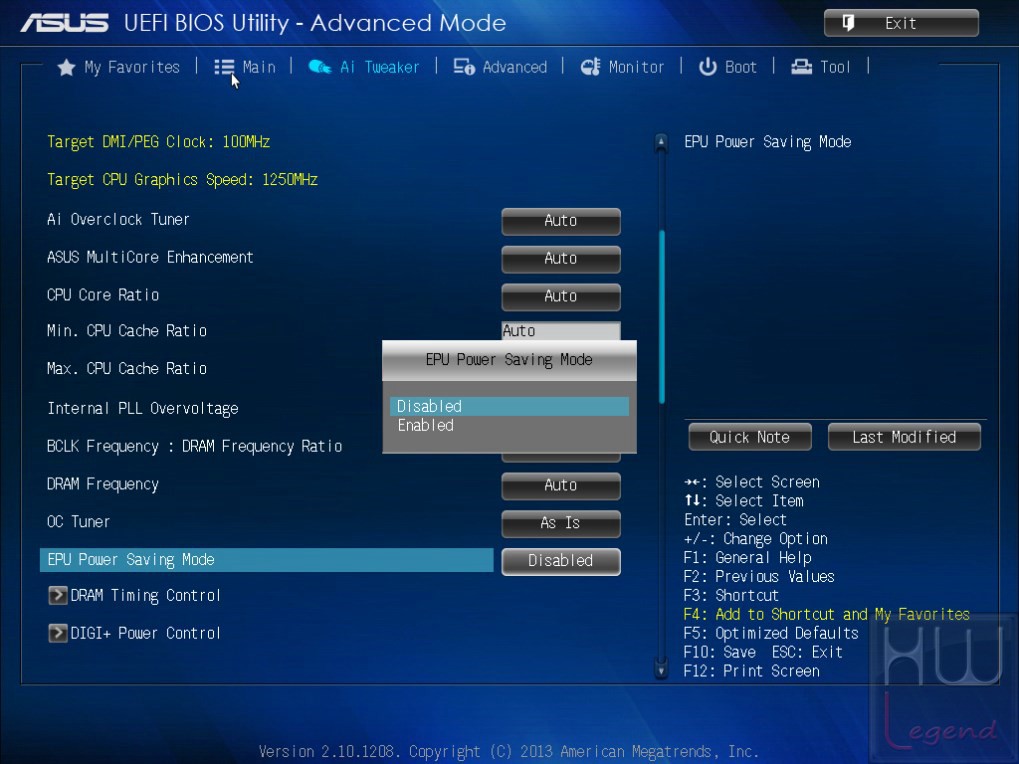Select the Max. CPU Cache Ratio label
1019x764 pixels.
pyautogui.click(x=127, y=368)
